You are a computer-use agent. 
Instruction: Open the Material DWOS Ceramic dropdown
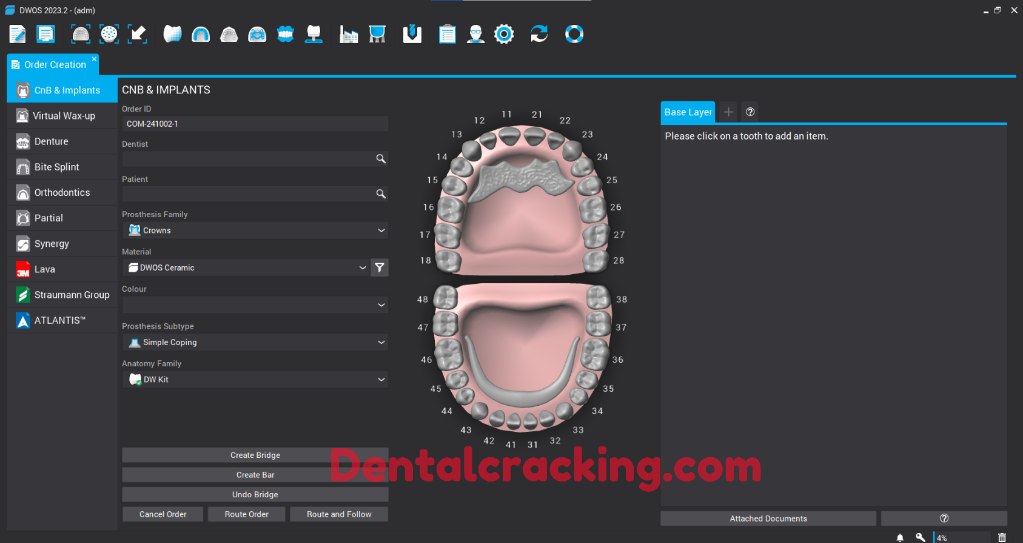click(x=245, y=267)
